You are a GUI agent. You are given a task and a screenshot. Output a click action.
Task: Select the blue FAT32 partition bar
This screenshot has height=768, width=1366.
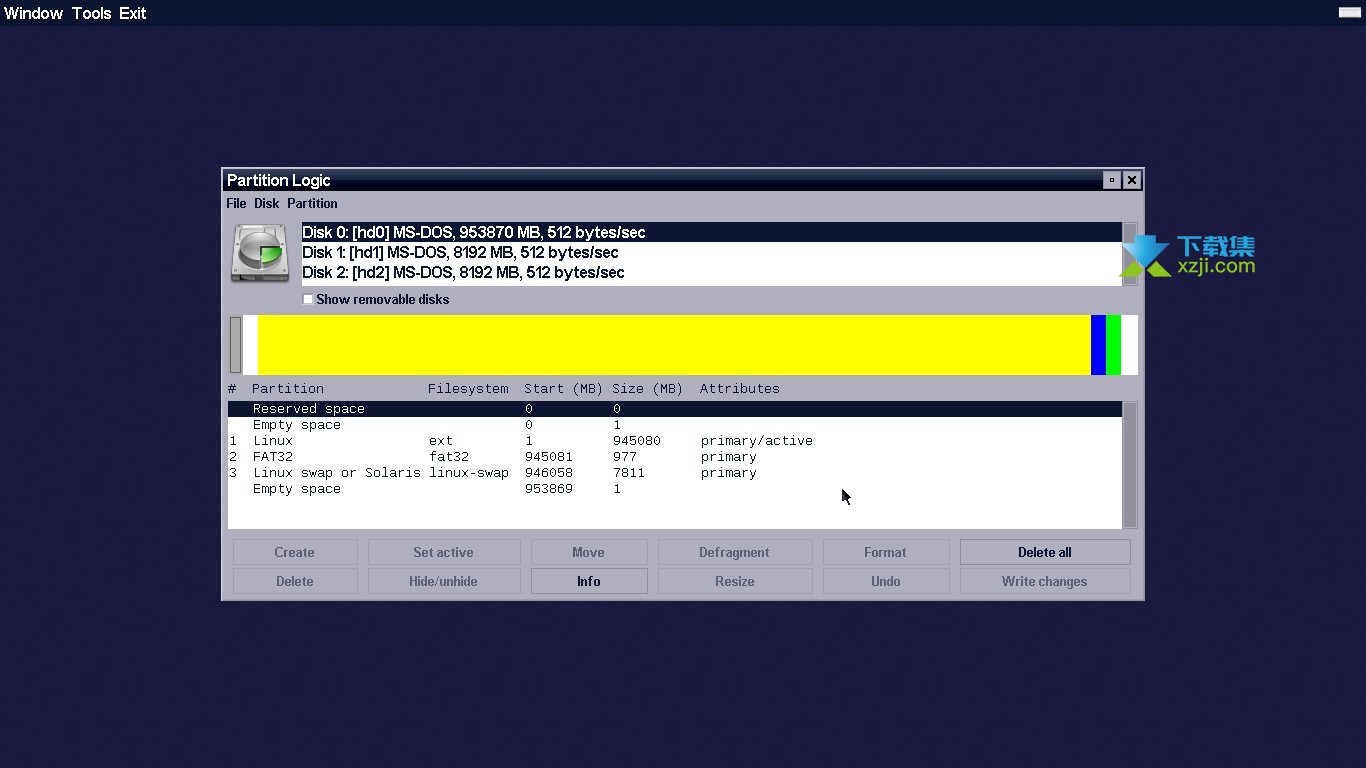(x=1098, y=345)
